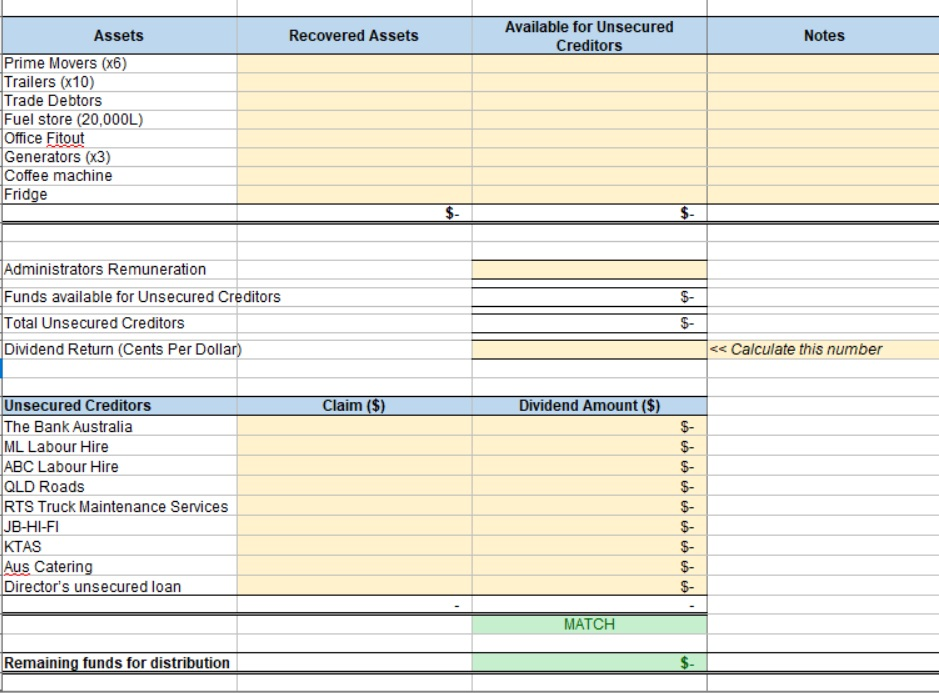
Task: Click the Administrators Remuneration label
Action: (x=105, y=270)
